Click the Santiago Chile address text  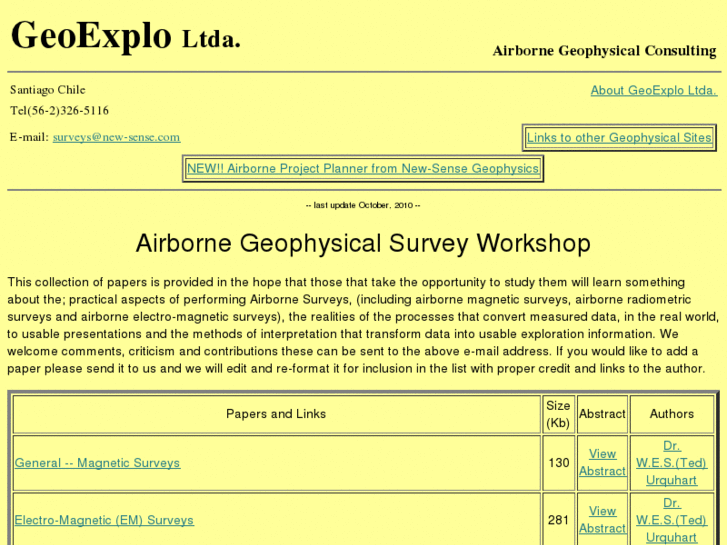(x=48, y=90)
